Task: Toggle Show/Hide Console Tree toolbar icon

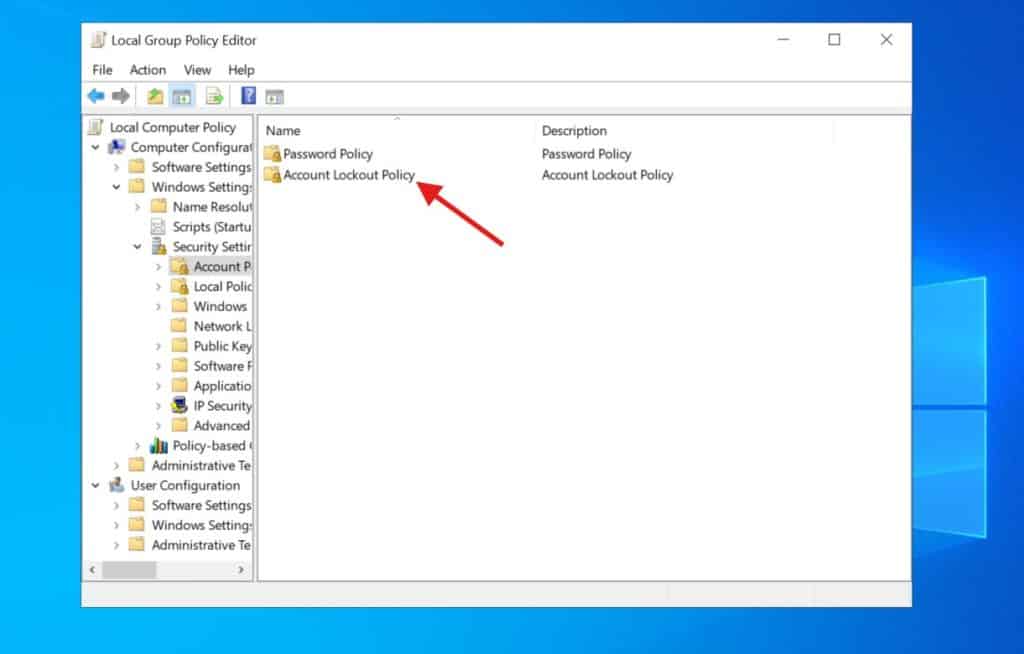Action: tap(182, 97)
